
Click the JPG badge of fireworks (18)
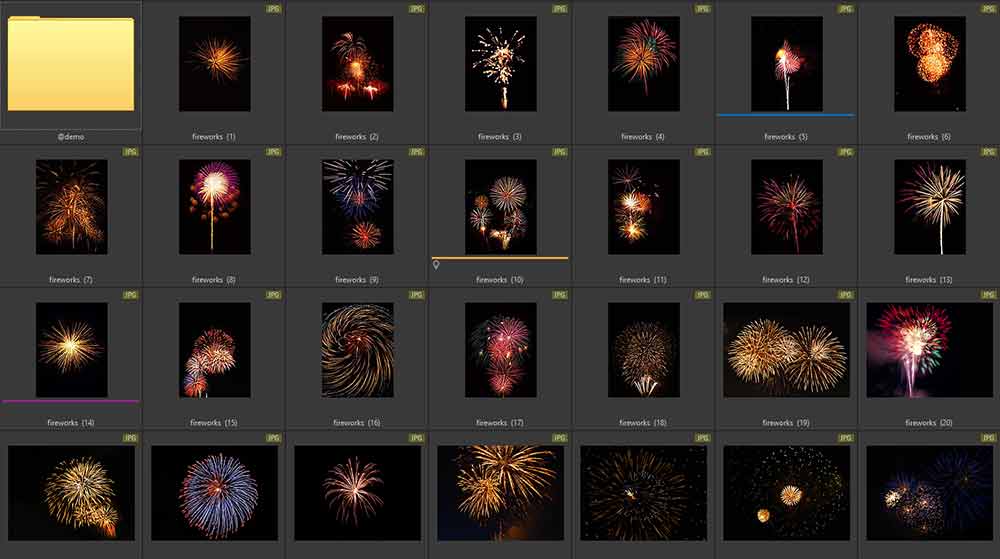pyautogui.click(x=702, y=294)
